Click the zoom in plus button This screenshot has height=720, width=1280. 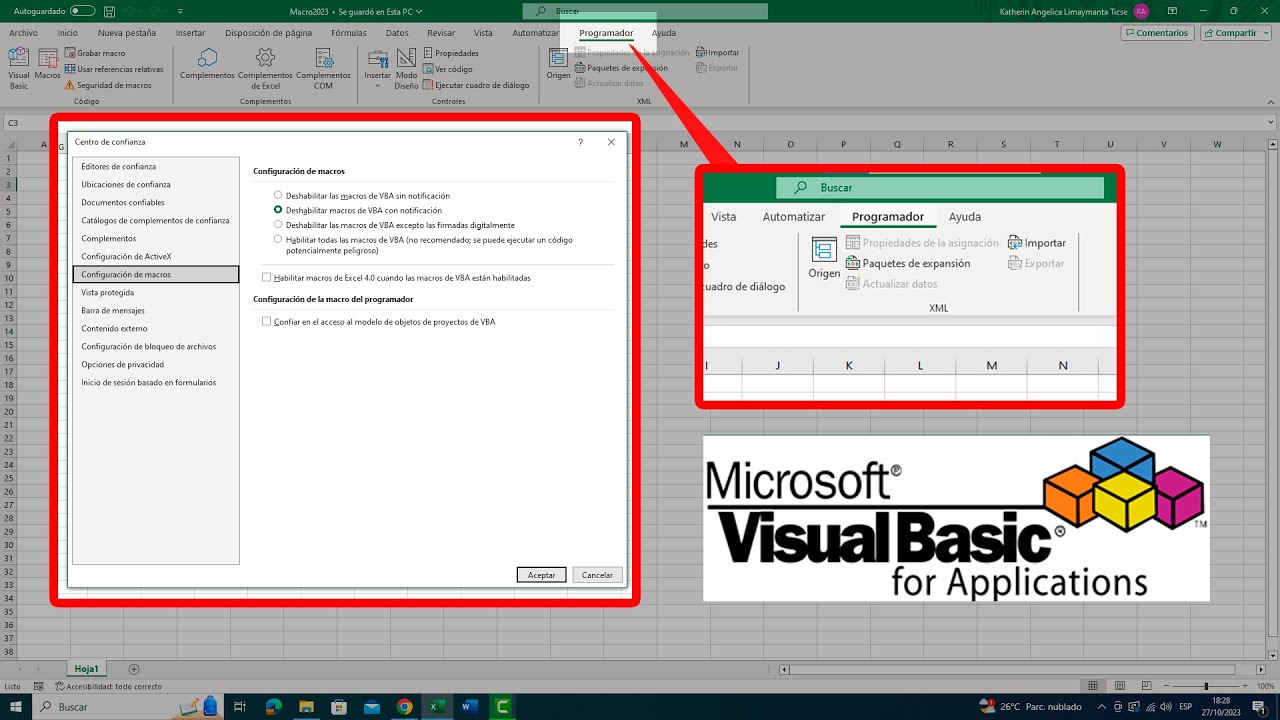(x=1246, y=686)
